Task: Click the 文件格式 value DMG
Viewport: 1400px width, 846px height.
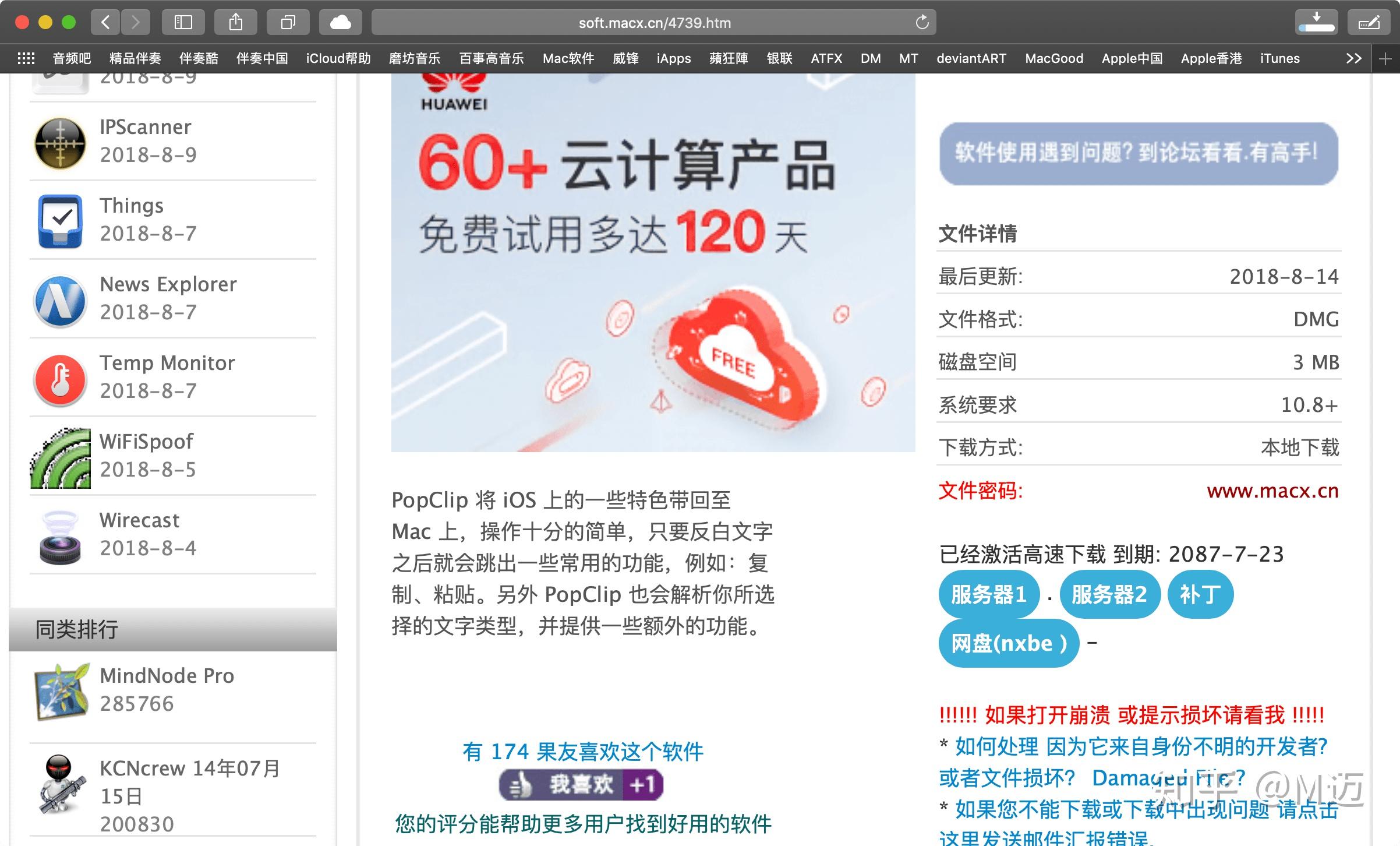Action: click(x=1316, y=319)
